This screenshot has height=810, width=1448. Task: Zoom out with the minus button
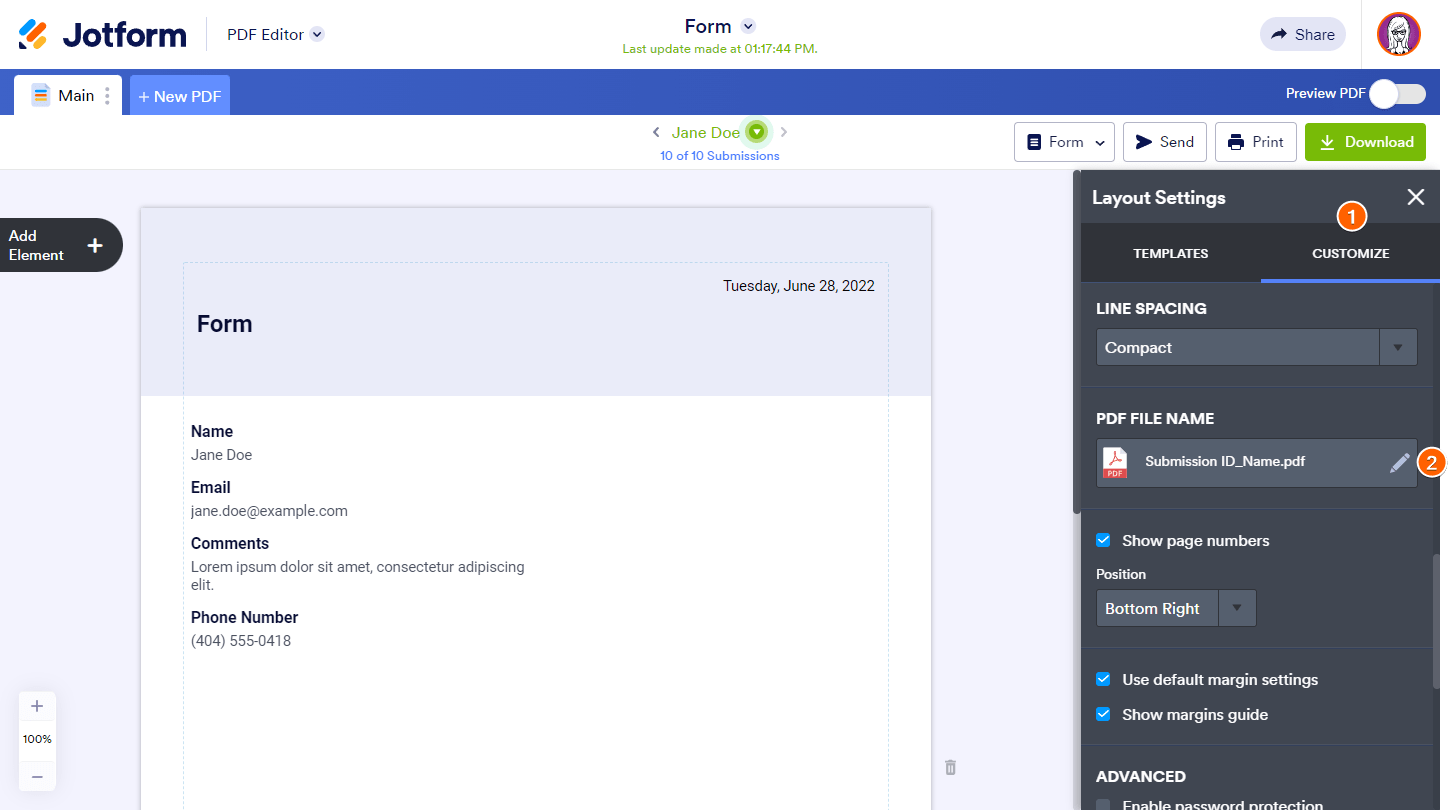click(x=37, y=776)
